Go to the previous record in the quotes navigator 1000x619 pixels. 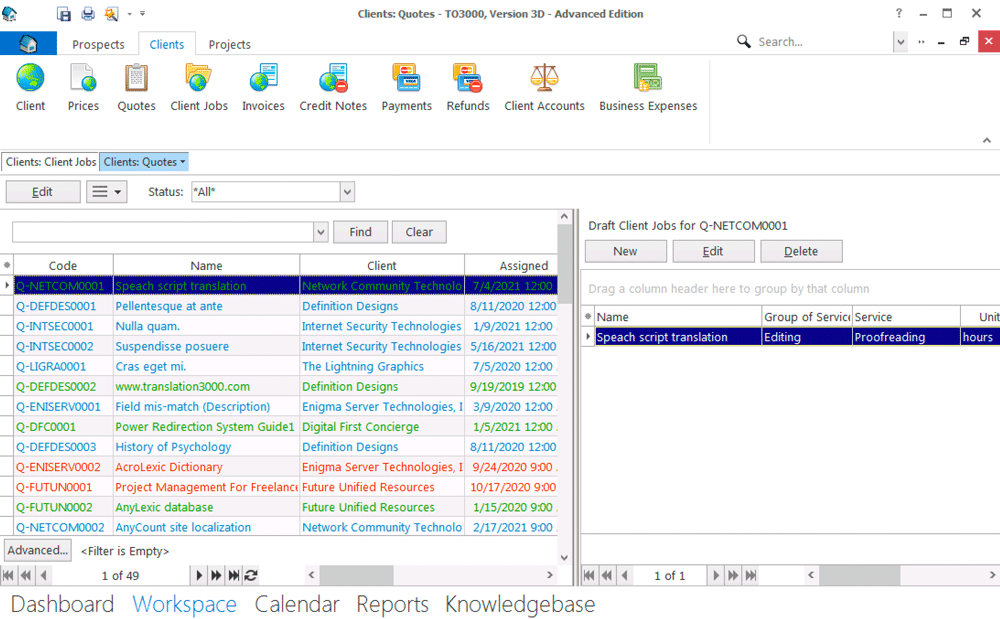tap(43, 575)
